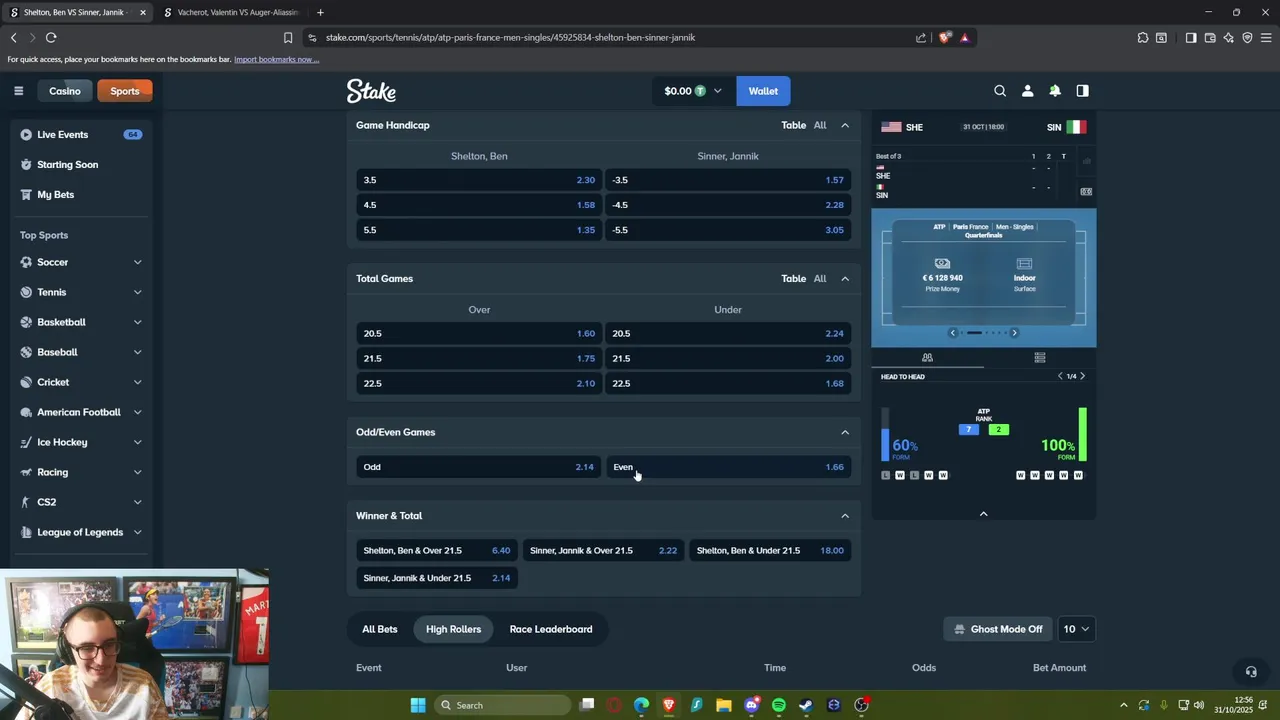Click the court view icon in scoreboard
This screenshot has width=1280, height=720.
pos(1086,191)
